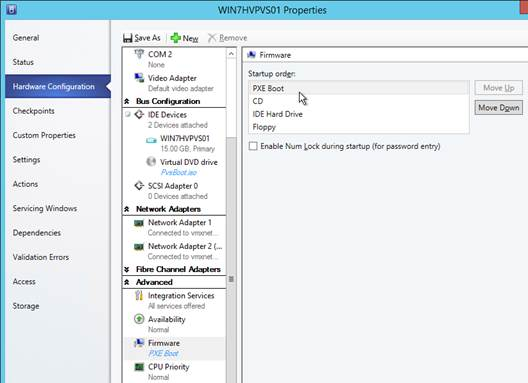Collapse the IDE Devices tree node

128,115
